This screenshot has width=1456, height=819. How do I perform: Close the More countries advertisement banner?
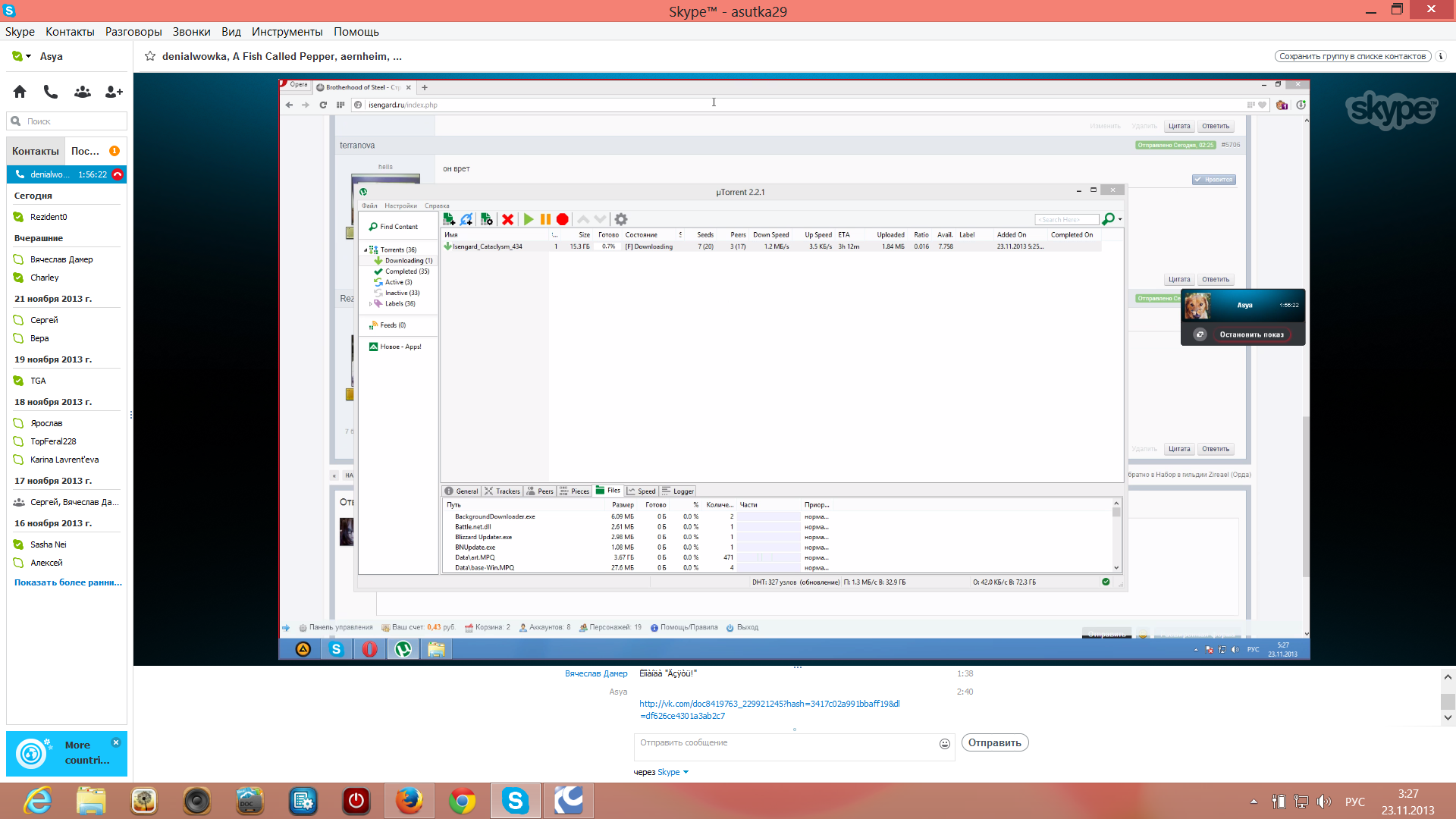tap(116, 742)
